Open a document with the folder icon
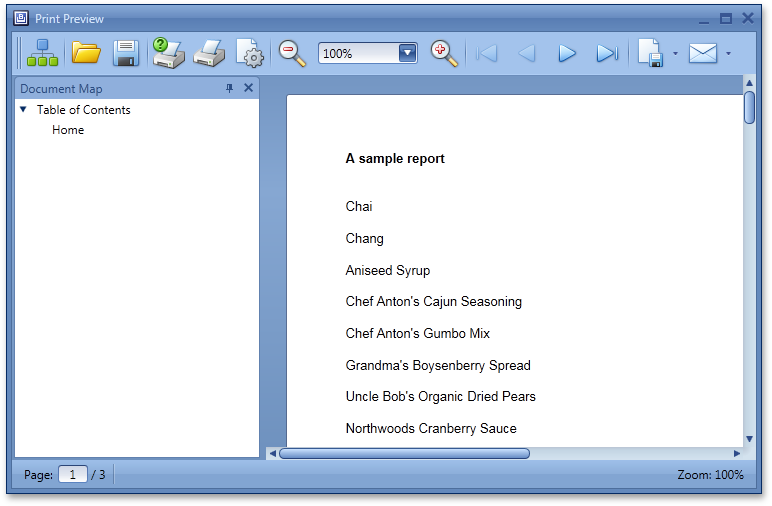772x506 pixels. pyautogui.click(x=86, y=53)
